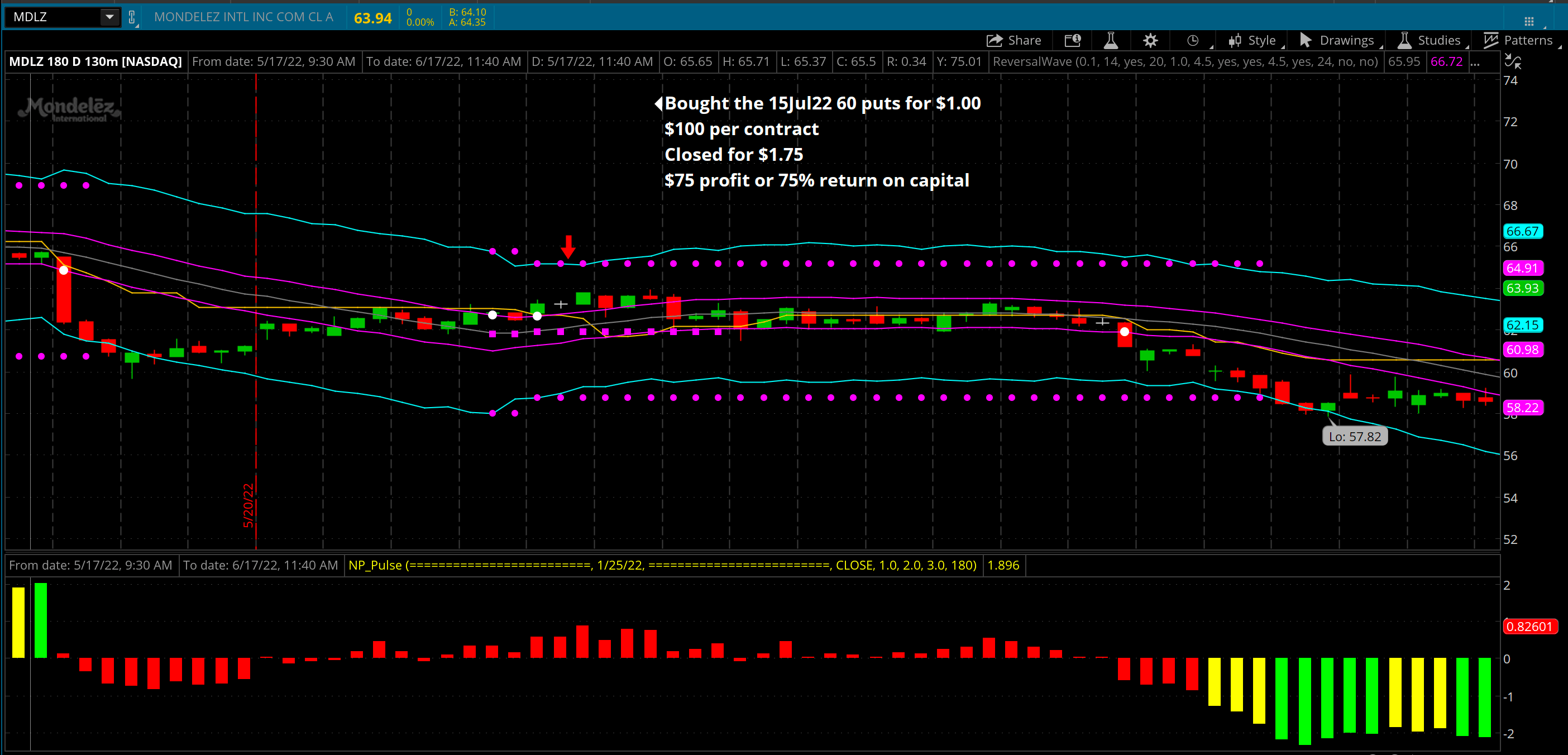Click the H: 65.71 high value
1568x755 pixels.
point(746,61)
